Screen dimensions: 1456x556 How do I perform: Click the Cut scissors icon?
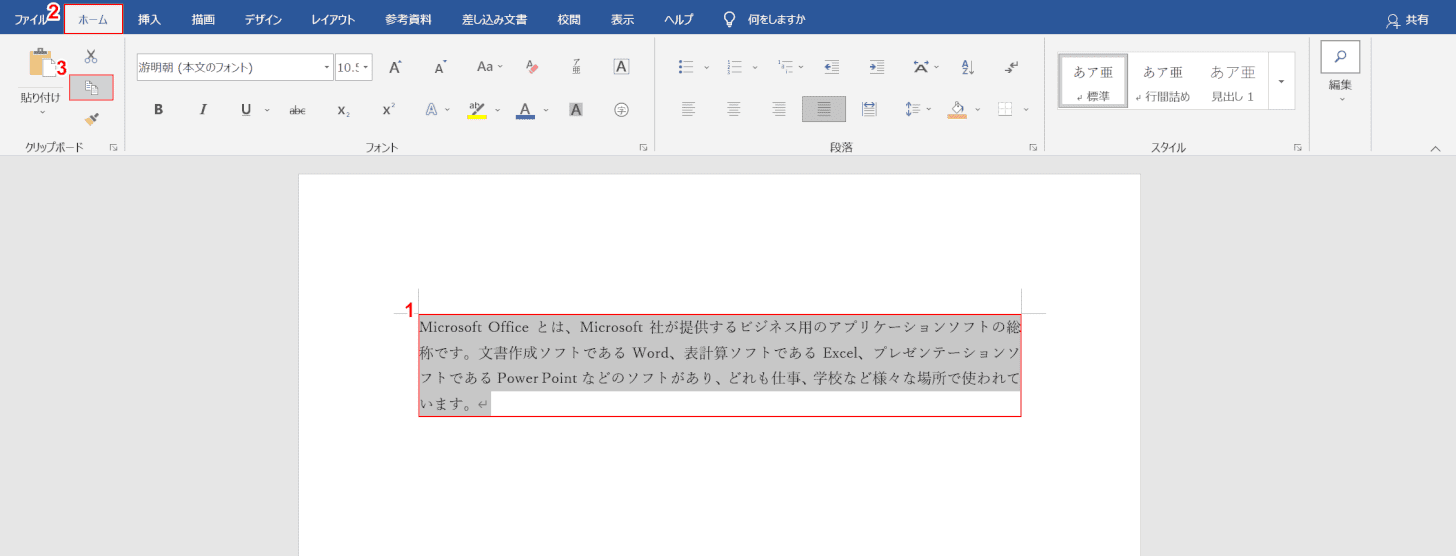pyautogui.click(x=91, y=57)
